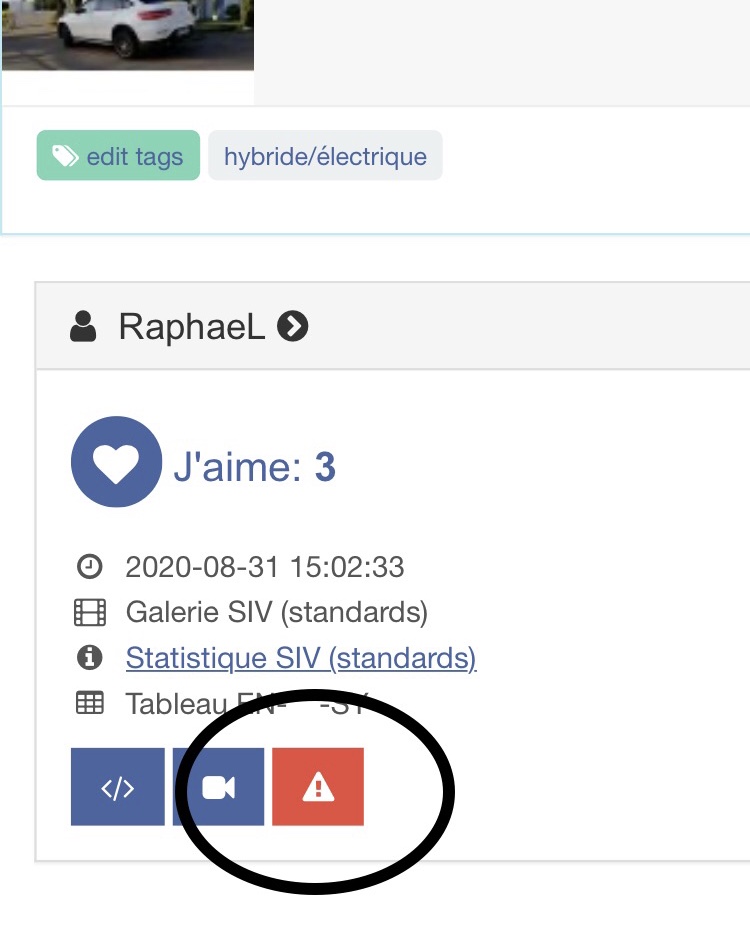
Task: Click the J'aime label text
Action: (238, 468)
